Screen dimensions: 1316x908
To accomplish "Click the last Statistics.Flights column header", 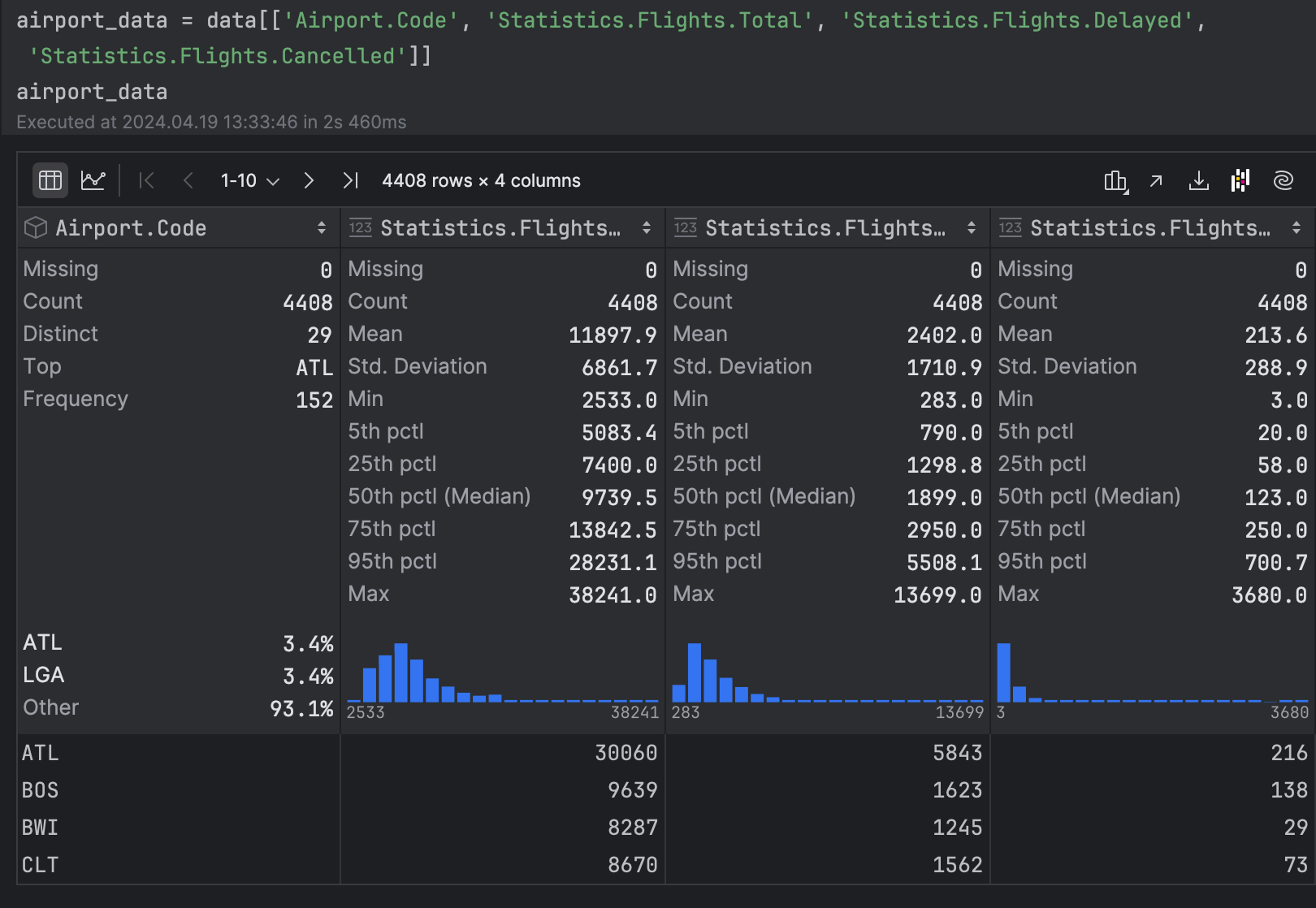I will (1149, 228).
